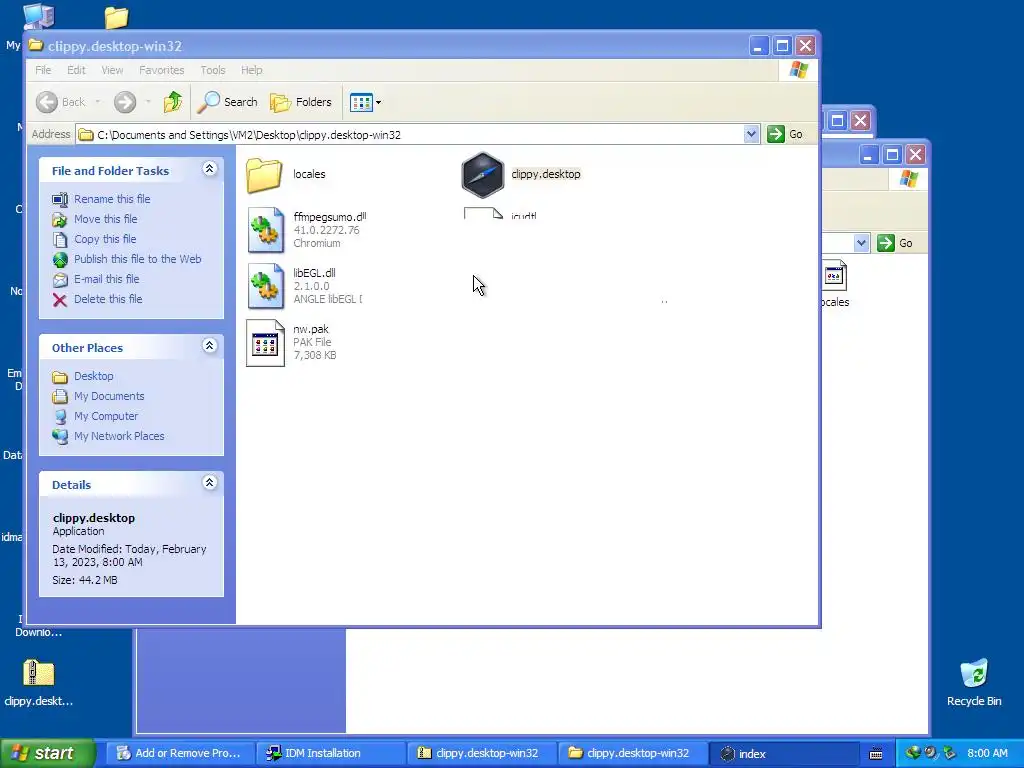Click the keyboard icon in taskbar
The image size is (1024, 768).
pos(876,754)
